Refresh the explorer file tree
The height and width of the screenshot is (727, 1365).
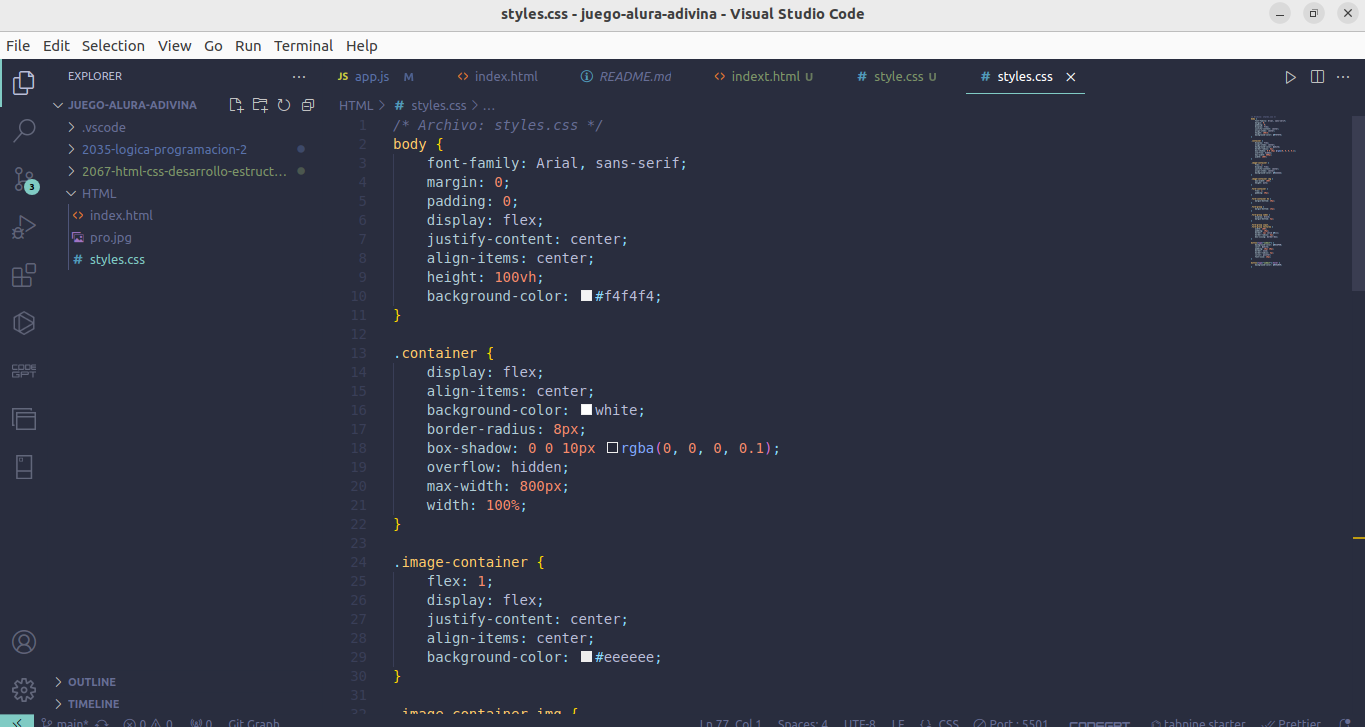pyautogui.click(x=284, y=105)
